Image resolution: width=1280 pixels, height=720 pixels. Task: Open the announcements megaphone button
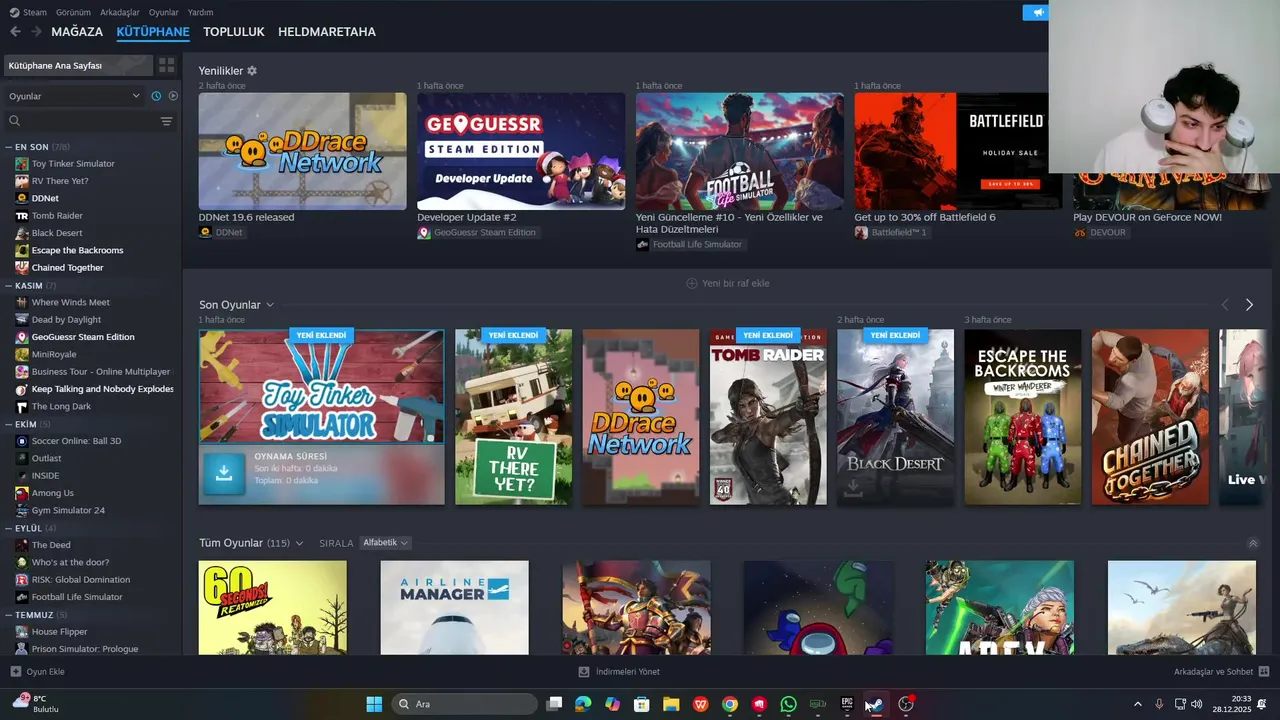(x=1036, y=13)
